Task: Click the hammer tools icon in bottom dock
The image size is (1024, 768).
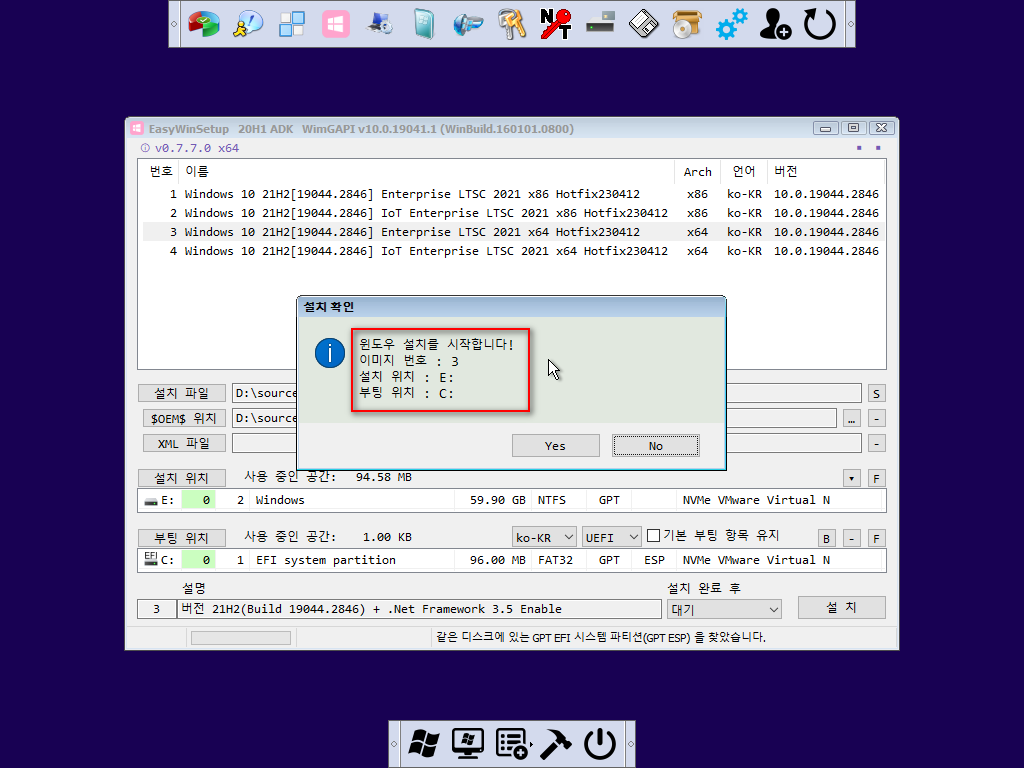Action: [556, 744]
